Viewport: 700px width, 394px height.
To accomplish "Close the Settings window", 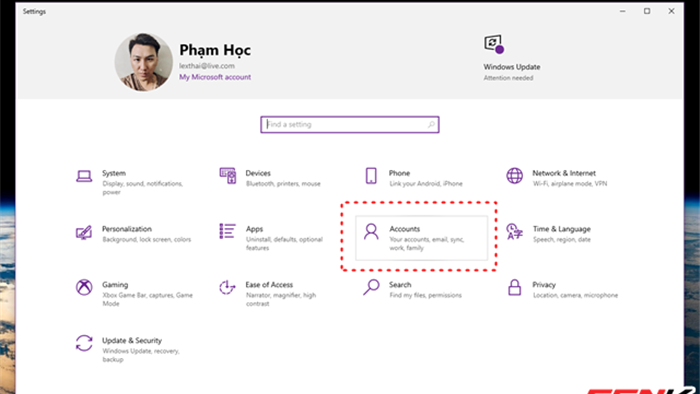I will (671, 11).
